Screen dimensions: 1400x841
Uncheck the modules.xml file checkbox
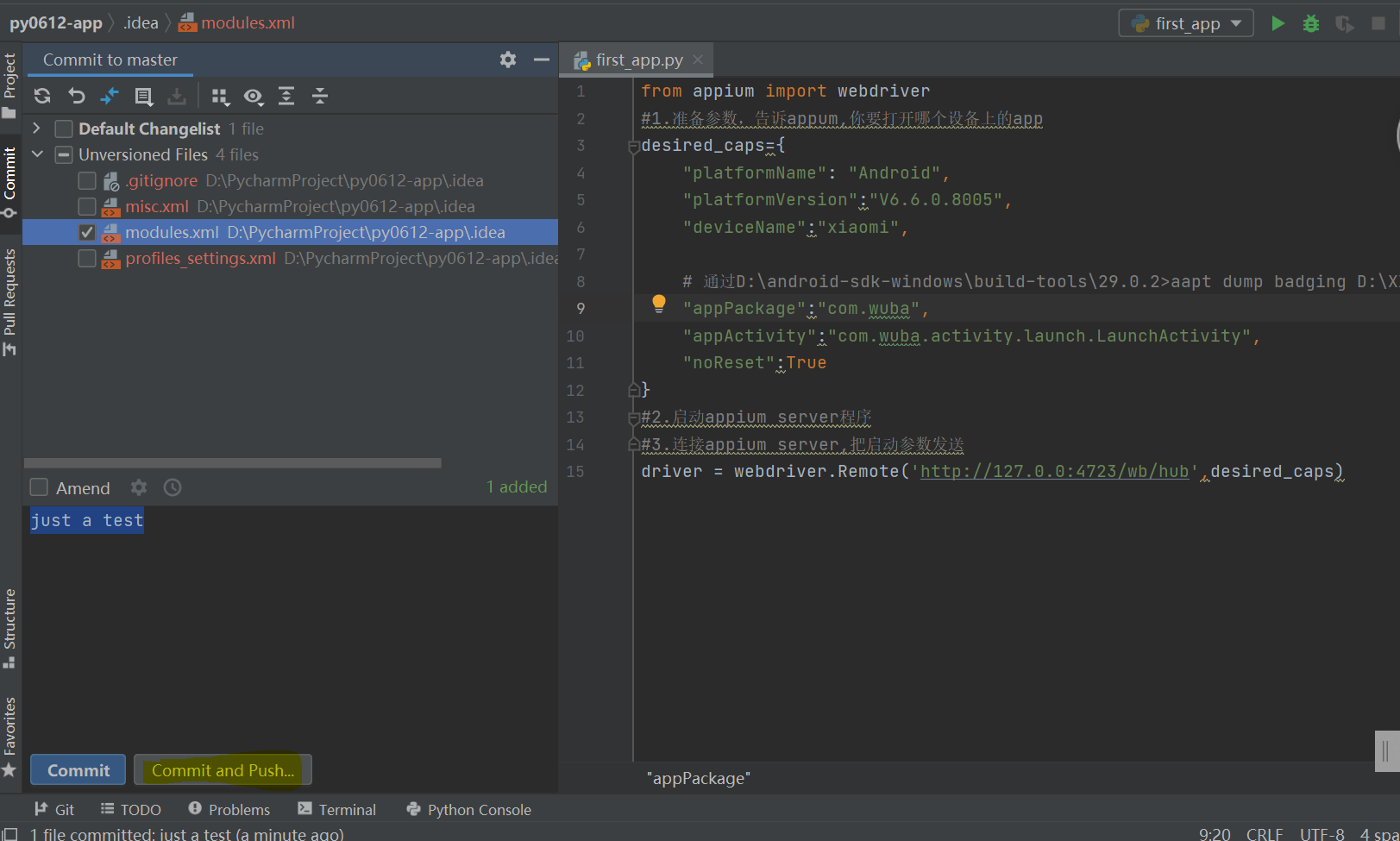[86, 232]
